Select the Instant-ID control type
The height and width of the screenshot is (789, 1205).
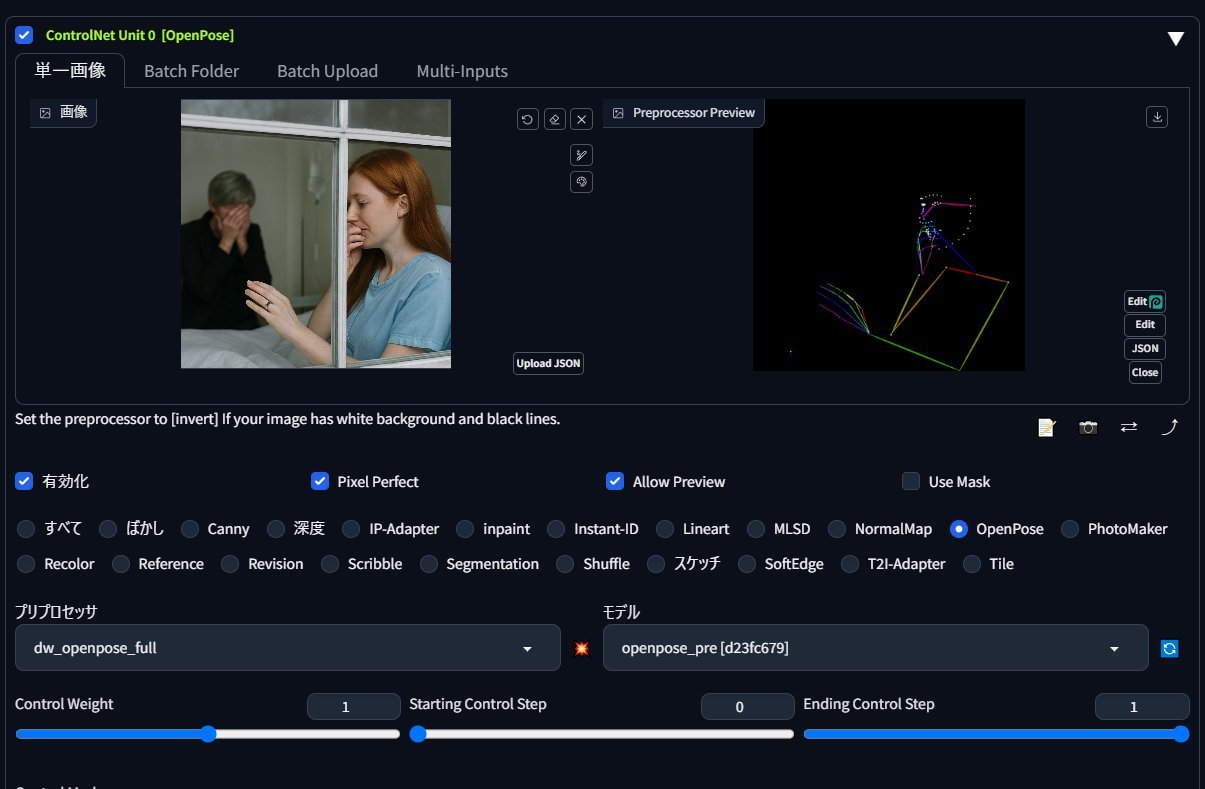pyautogui.click(x=556, y=529)
